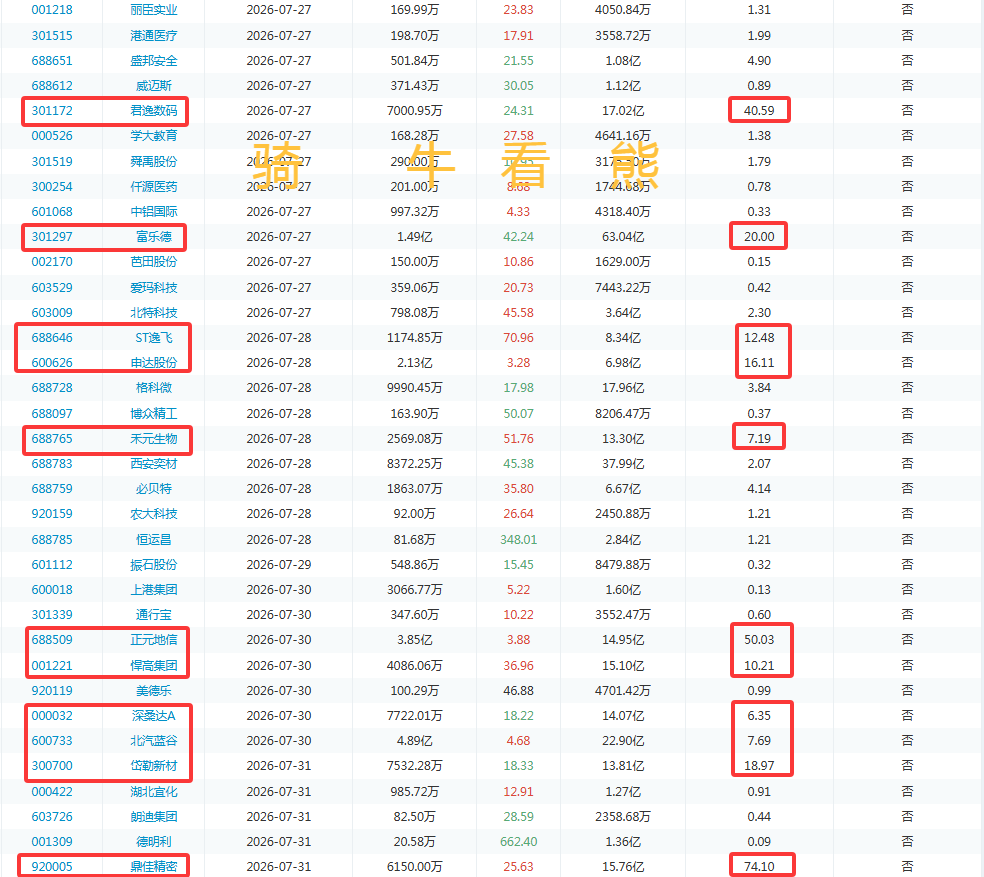The image size is (984, 877).
Task: Open stock code 920159 link
Action: pyautogui.click(x=52, y=514)
